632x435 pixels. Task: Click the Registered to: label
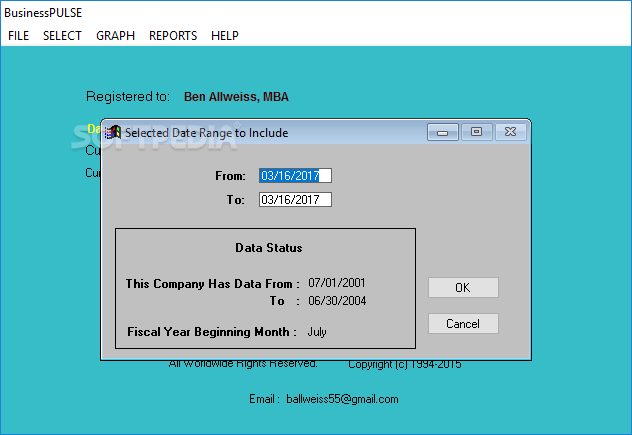(128, 97)
